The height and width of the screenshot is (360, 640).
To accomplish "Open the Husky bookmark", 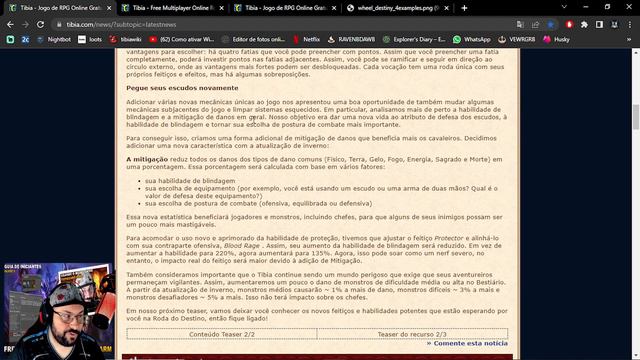I will pyautogui.click(x=556, y=39).
